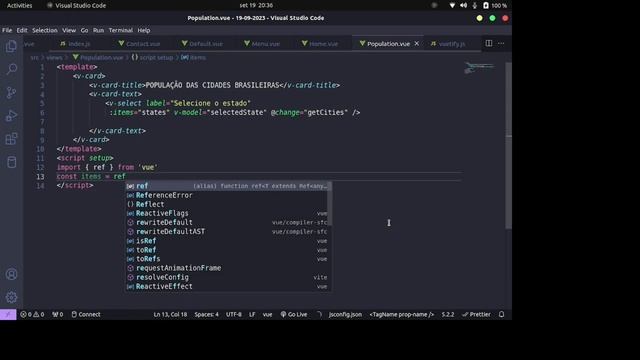Click the Population.vue breadcrumb

[98, 58]
